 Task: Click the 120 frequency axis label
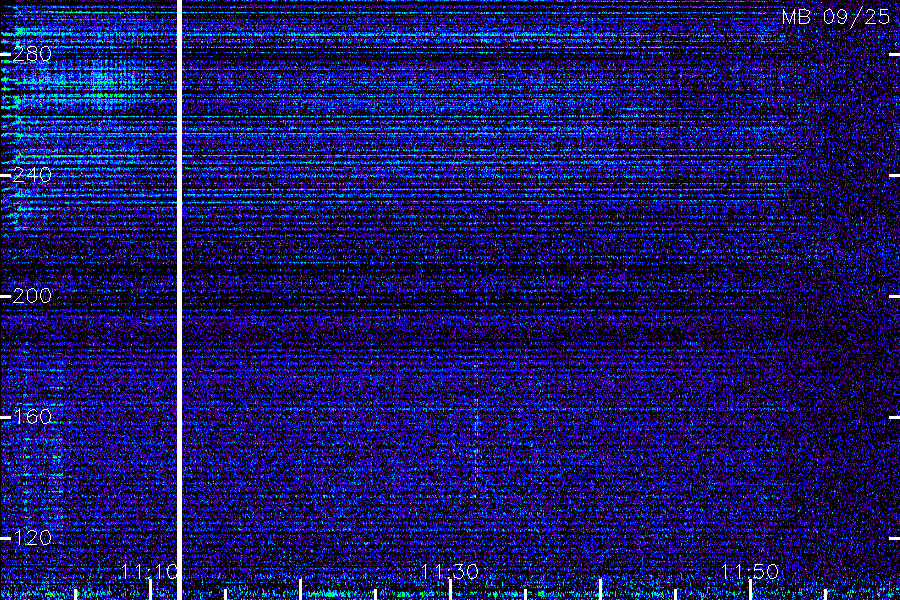[x=32, y=538]
